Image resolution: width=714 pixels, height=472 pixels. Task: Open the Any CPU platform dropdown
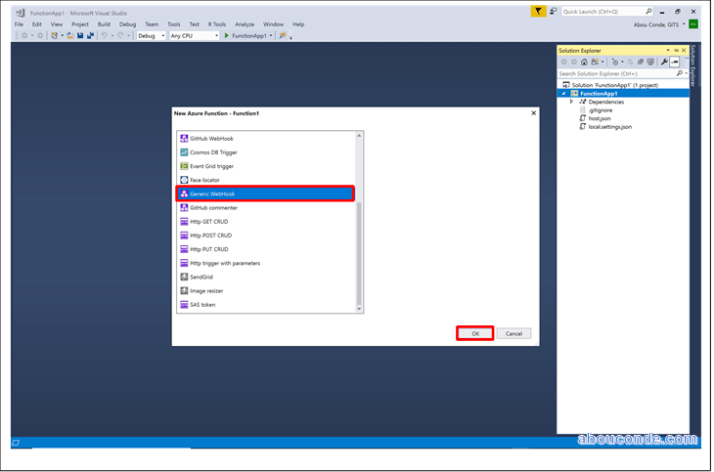pos(193,36)
